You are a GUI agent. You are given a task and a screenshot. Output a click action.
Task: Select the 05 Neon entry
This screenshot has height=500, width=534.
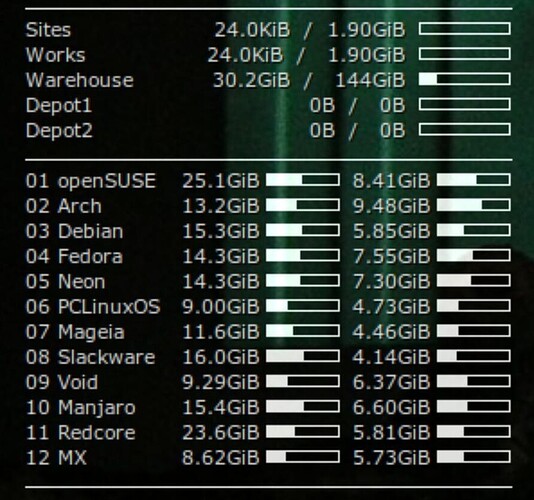65,281
